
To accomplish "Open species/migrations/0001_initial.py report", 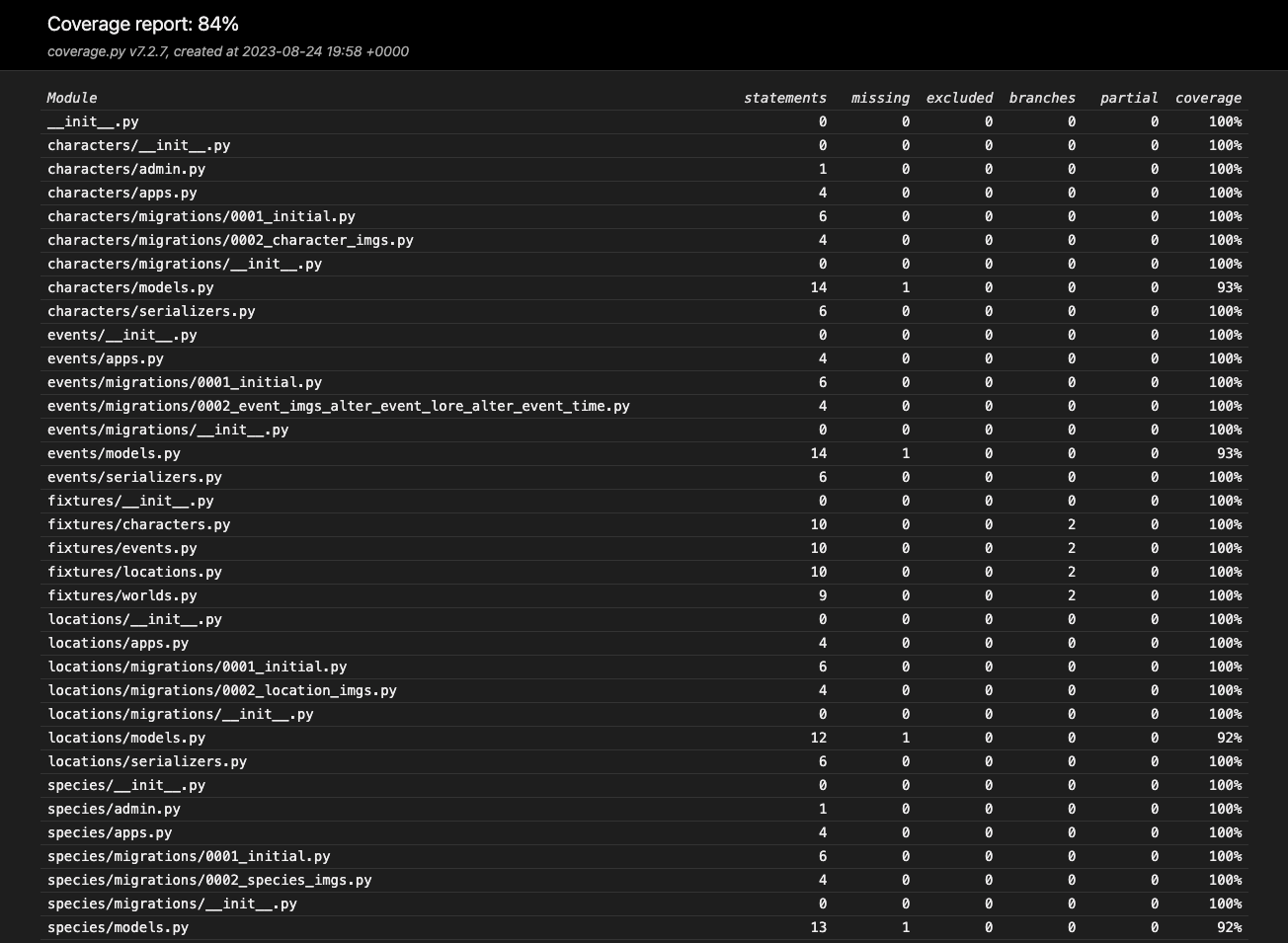I will (x=189, y=856).
